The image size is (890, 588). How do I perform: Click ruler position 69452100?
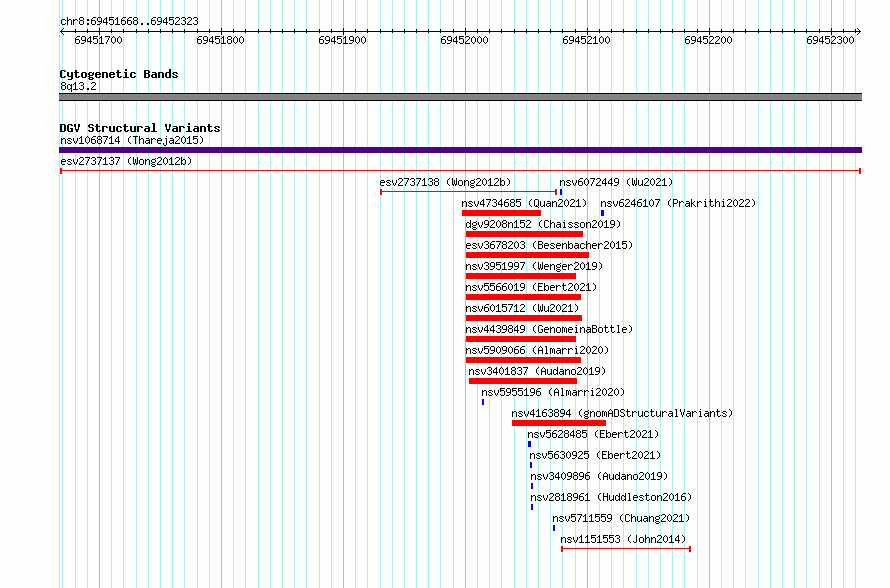pos(586,40)
